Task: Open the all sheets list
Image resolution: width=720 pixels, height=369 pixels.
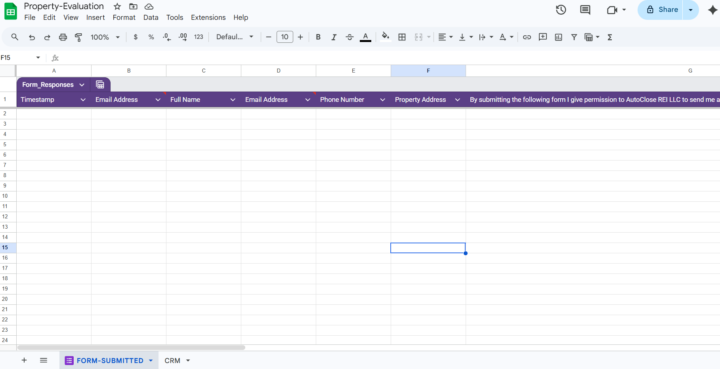Action: [44, 360]
